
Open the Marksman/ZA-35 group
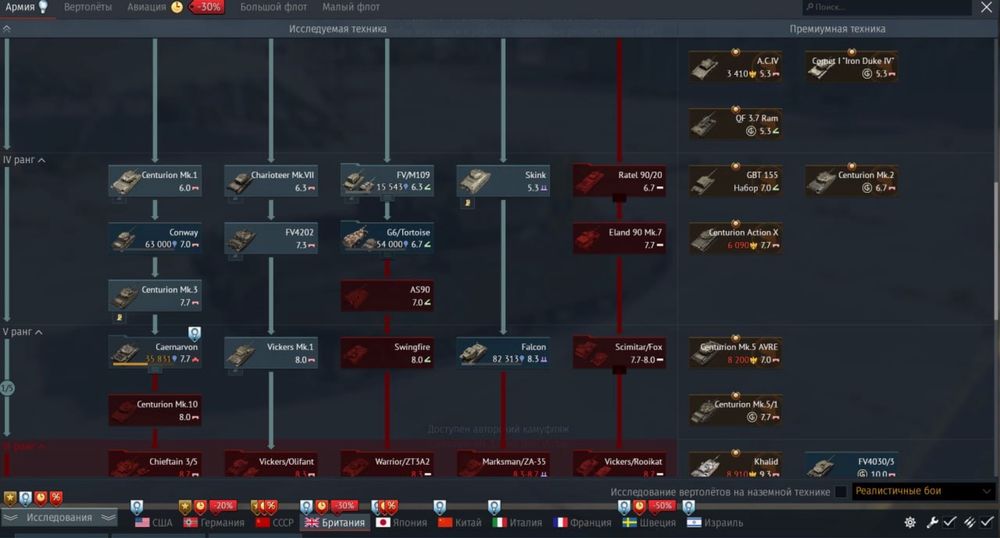(503, 465)
